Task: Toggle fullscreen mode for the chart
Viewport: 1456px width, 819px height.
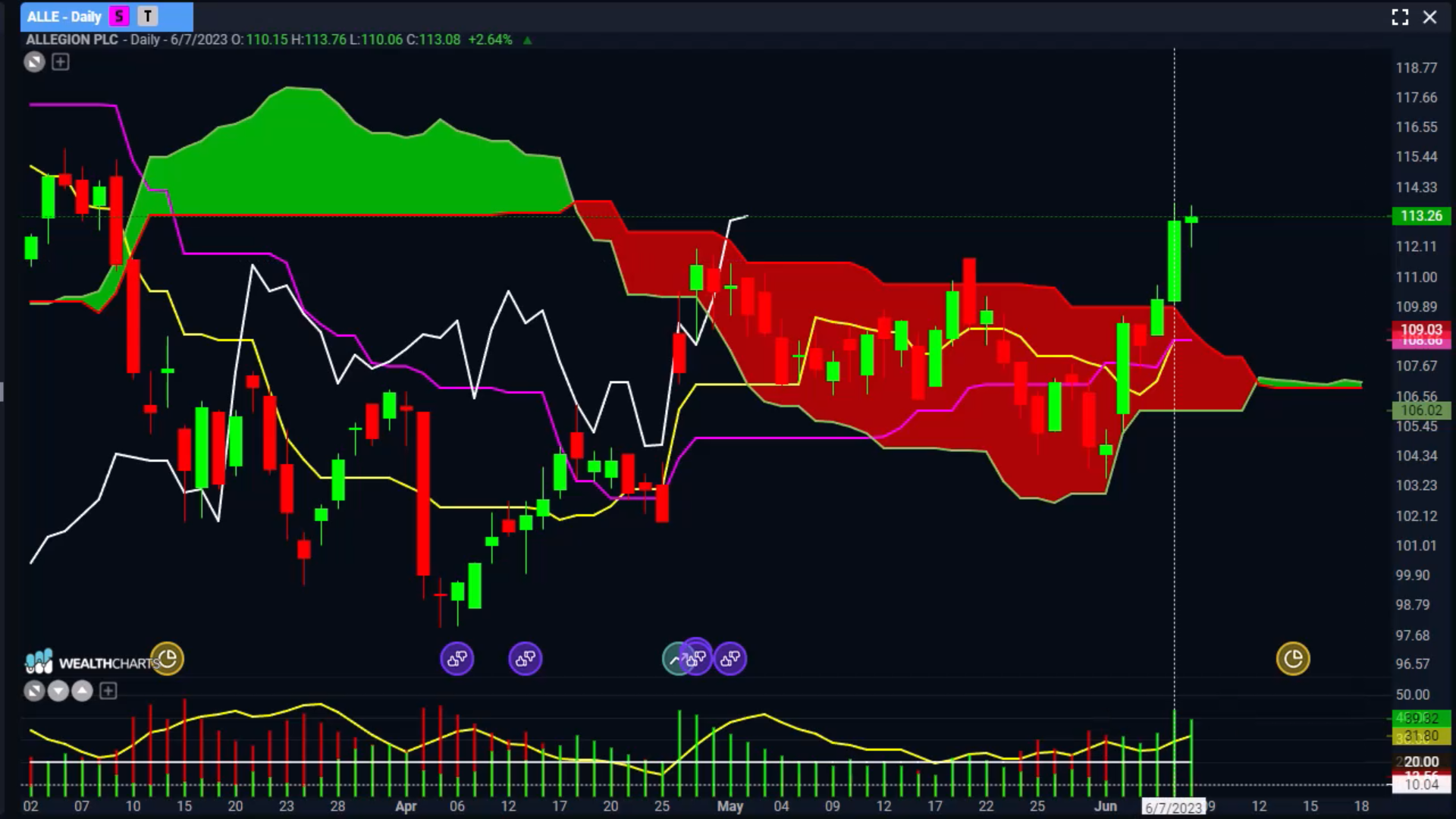Action: tap(1400, 17)
